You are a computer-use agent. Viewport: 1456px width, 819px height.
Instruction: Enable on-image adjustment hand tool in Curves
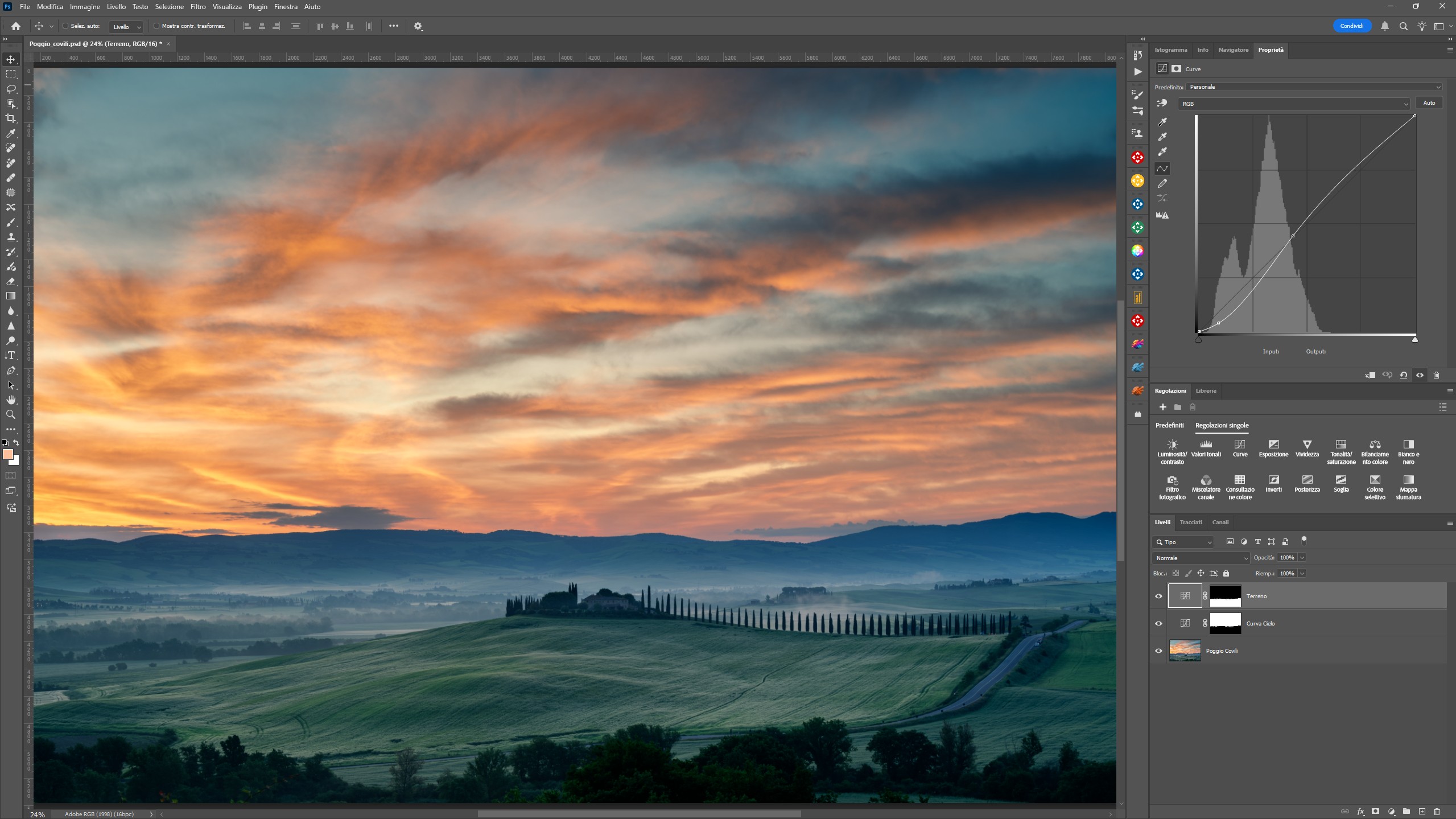coord(1162,103)
